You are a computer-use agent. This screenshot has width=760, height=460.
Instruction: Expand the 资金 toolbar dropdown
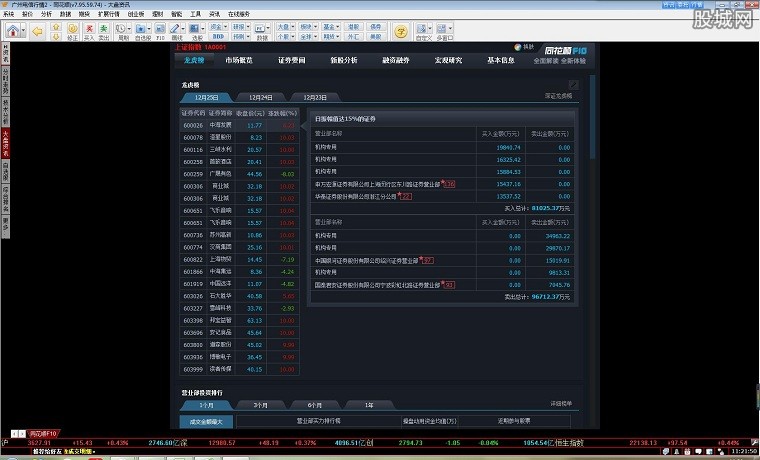point(218,27)
